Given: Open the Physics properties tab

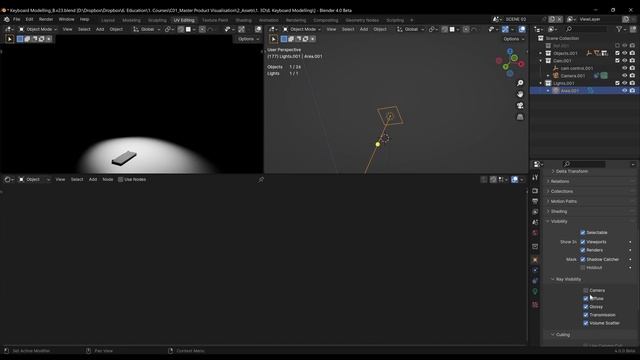Looking at the screenshot, I should (x=535, y=270).
